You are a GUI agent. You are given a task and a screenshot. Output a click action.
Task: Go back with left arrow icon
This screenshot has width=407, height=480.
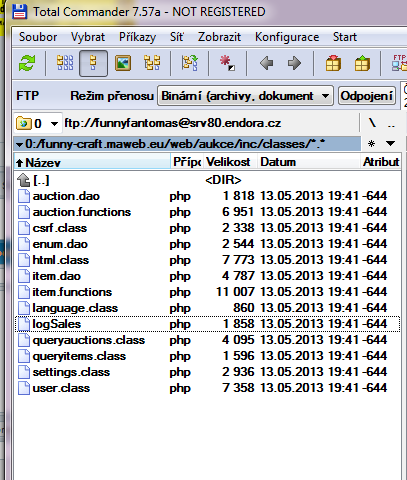coord(266,63)
